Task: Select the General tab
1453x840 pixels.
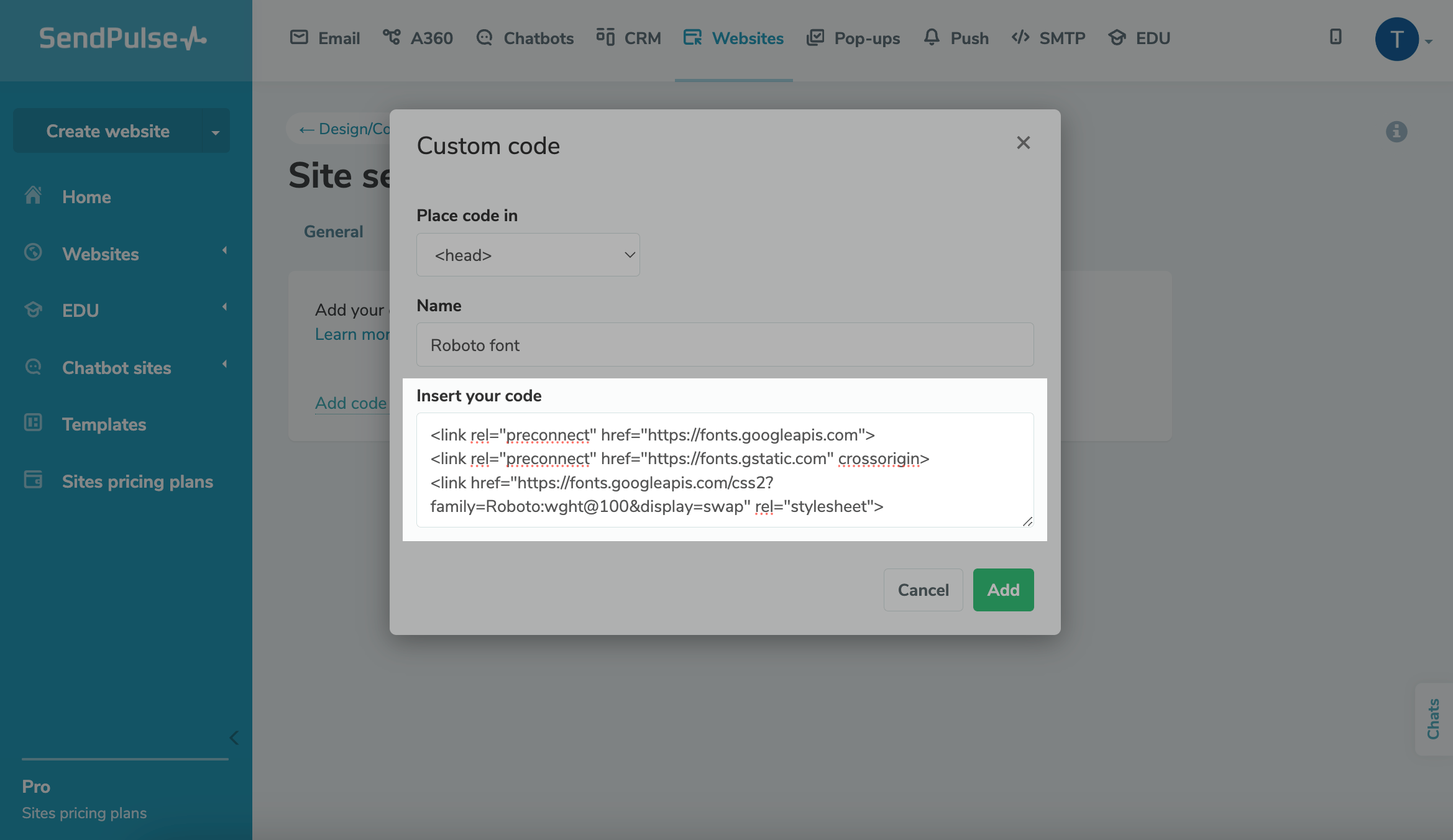Action: 333,232
